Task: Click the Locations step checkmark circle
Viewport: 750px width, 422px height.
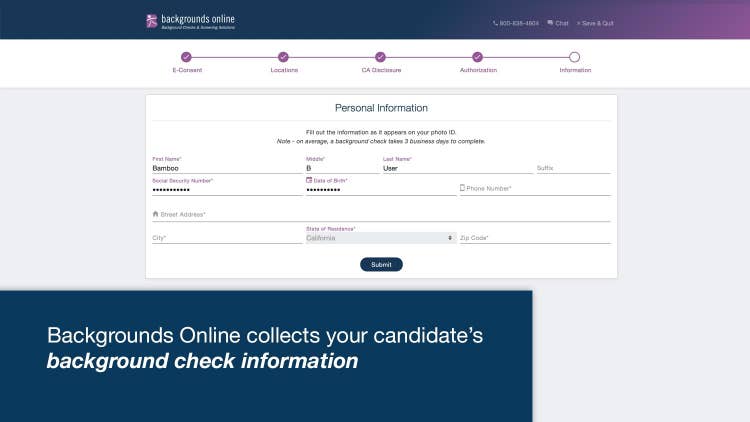Action: point(283,57)
